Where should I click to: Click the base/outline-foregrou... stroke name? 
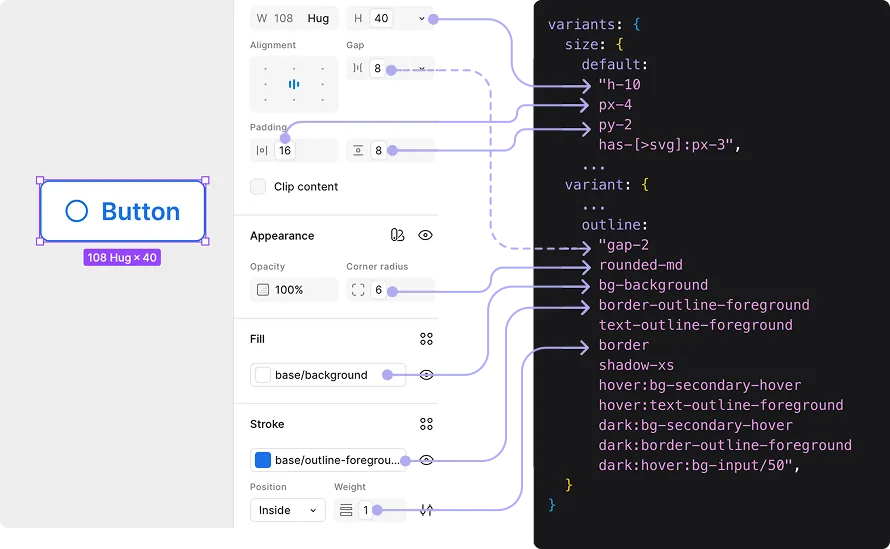(x=337, y=460)
